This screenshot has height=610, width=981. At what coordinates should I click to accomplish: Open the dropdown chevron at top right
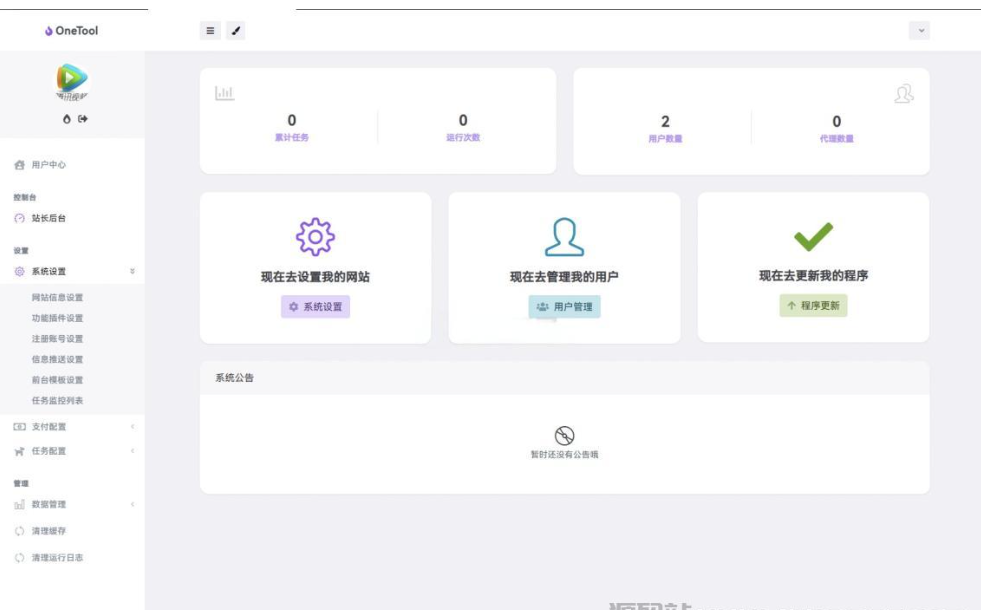pyautogui.click(x=923, y=31)
